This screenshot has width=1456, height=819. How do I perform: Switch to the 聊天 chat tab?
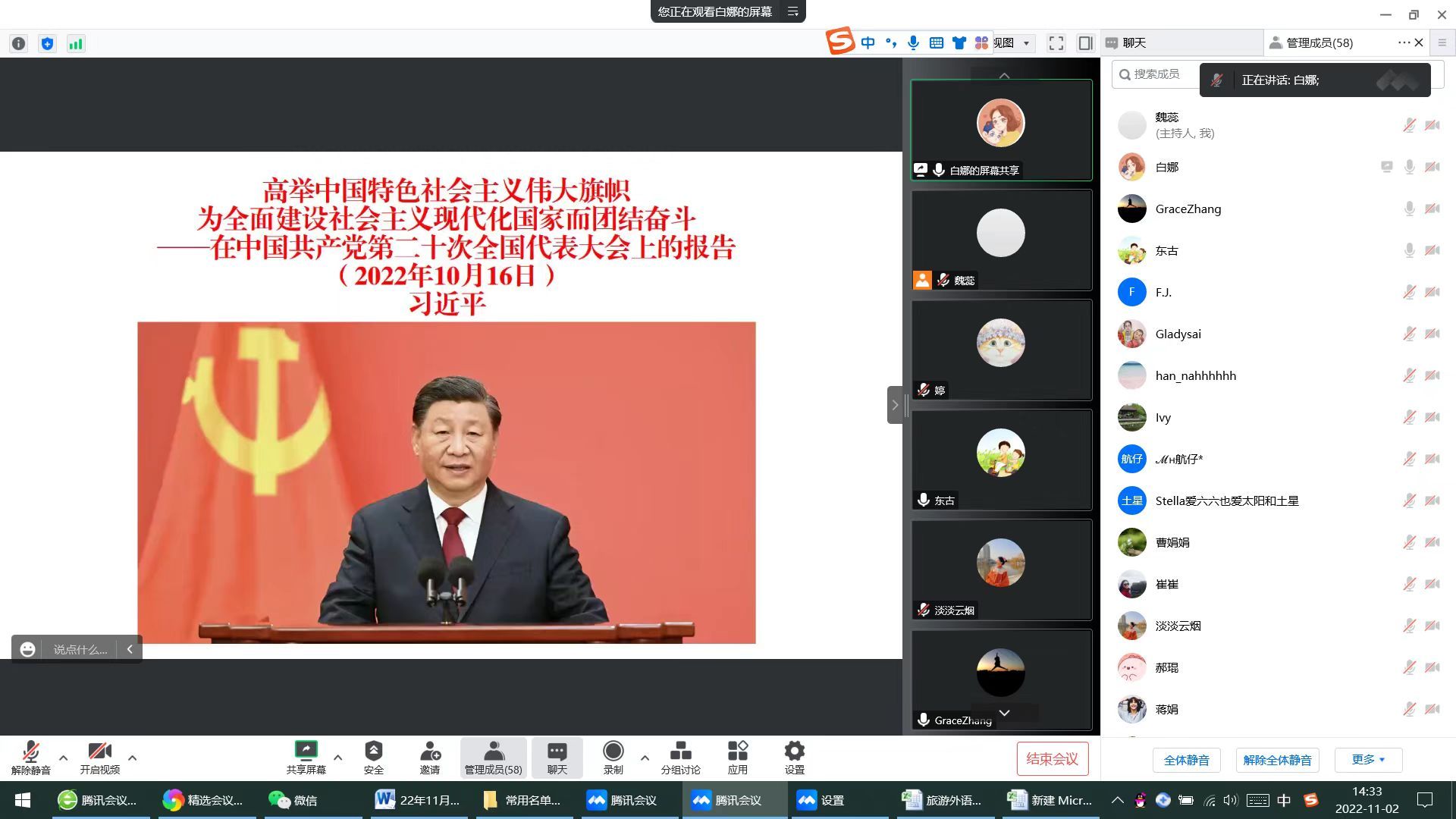tap(1134, 43)
